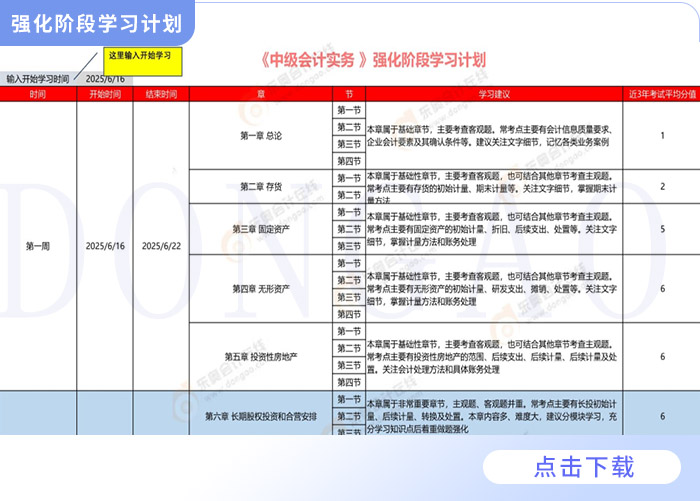Select the 第四章 无形资产 chapter cell

(261, 288)
